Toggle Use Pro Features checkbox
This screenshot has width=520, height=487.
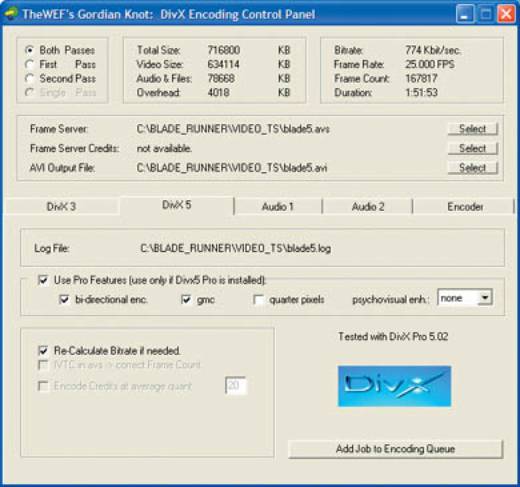click(43, 280)
